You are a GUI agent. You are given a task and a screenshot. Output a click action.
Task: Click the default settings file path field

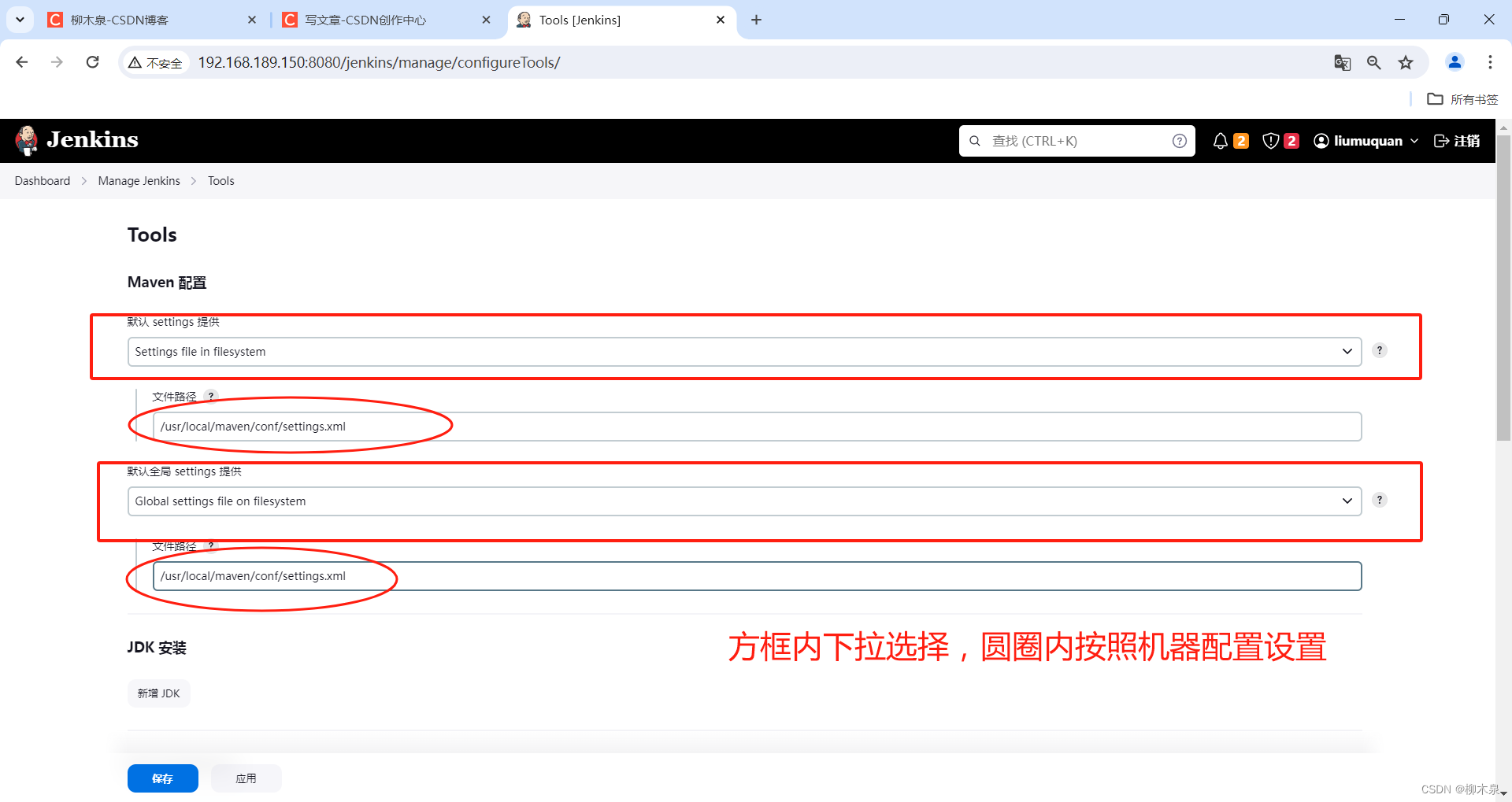757,427
